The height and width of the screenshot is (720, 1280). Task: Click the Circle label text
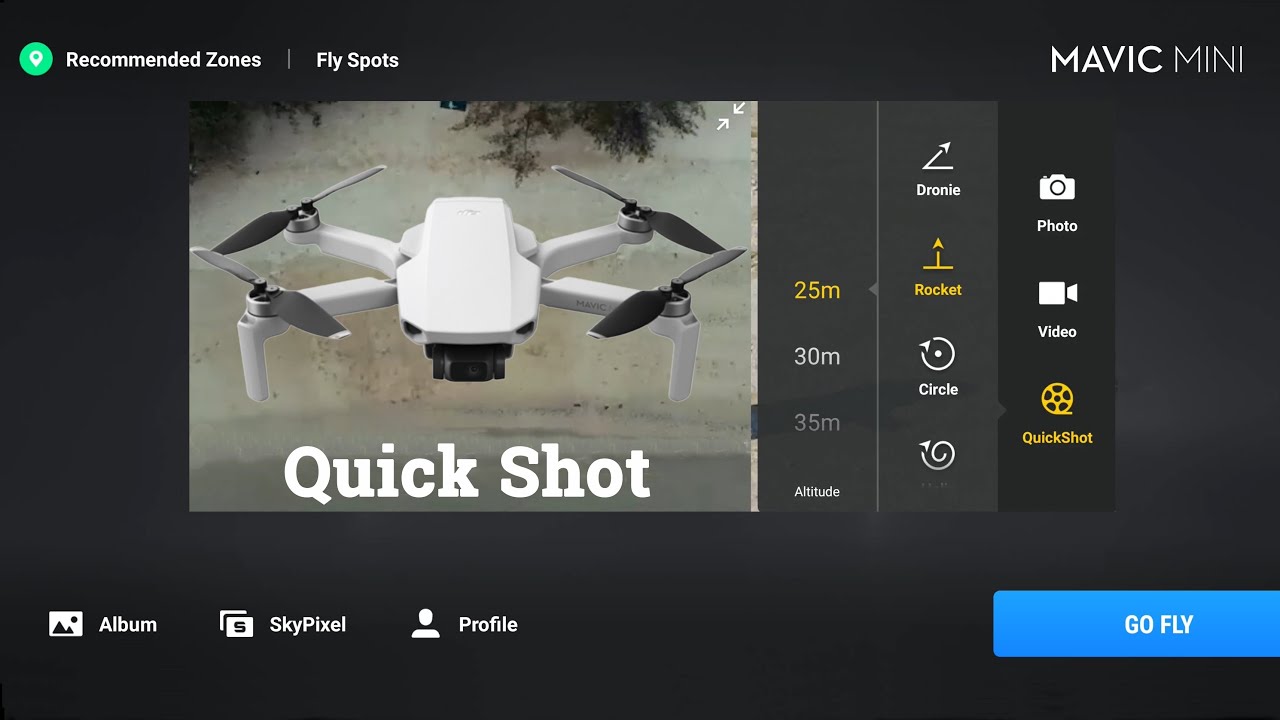coord(938,389)
